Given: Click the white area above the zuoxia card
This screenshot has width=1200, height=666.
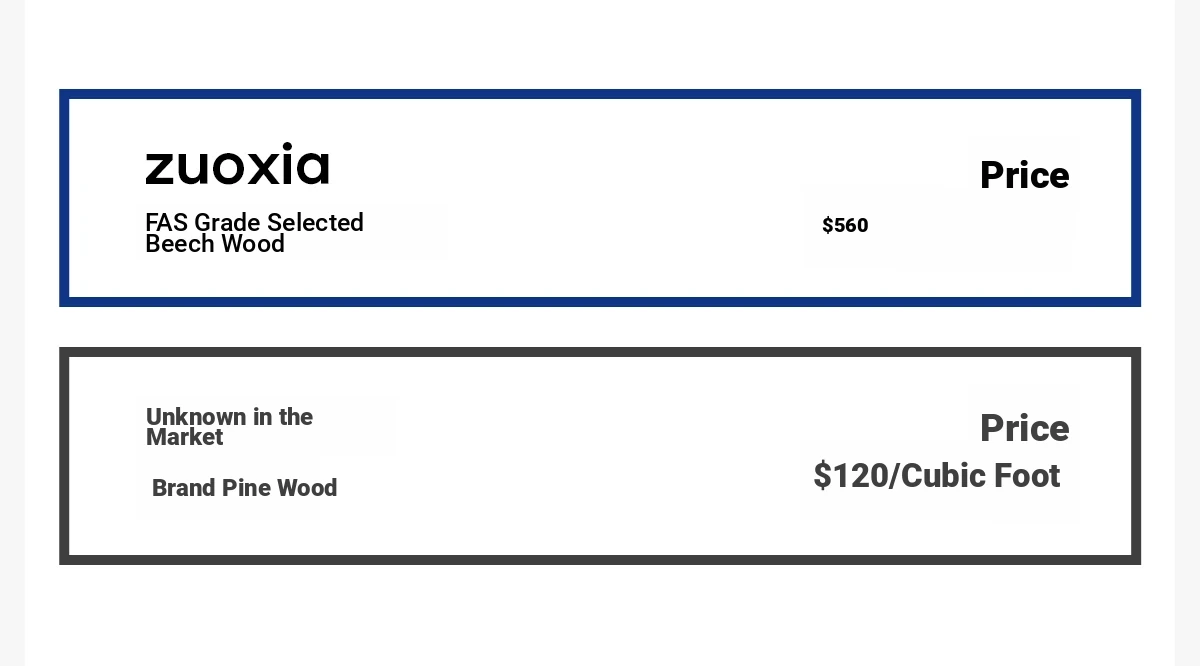Looking at the screenshot, I should 600,44.
